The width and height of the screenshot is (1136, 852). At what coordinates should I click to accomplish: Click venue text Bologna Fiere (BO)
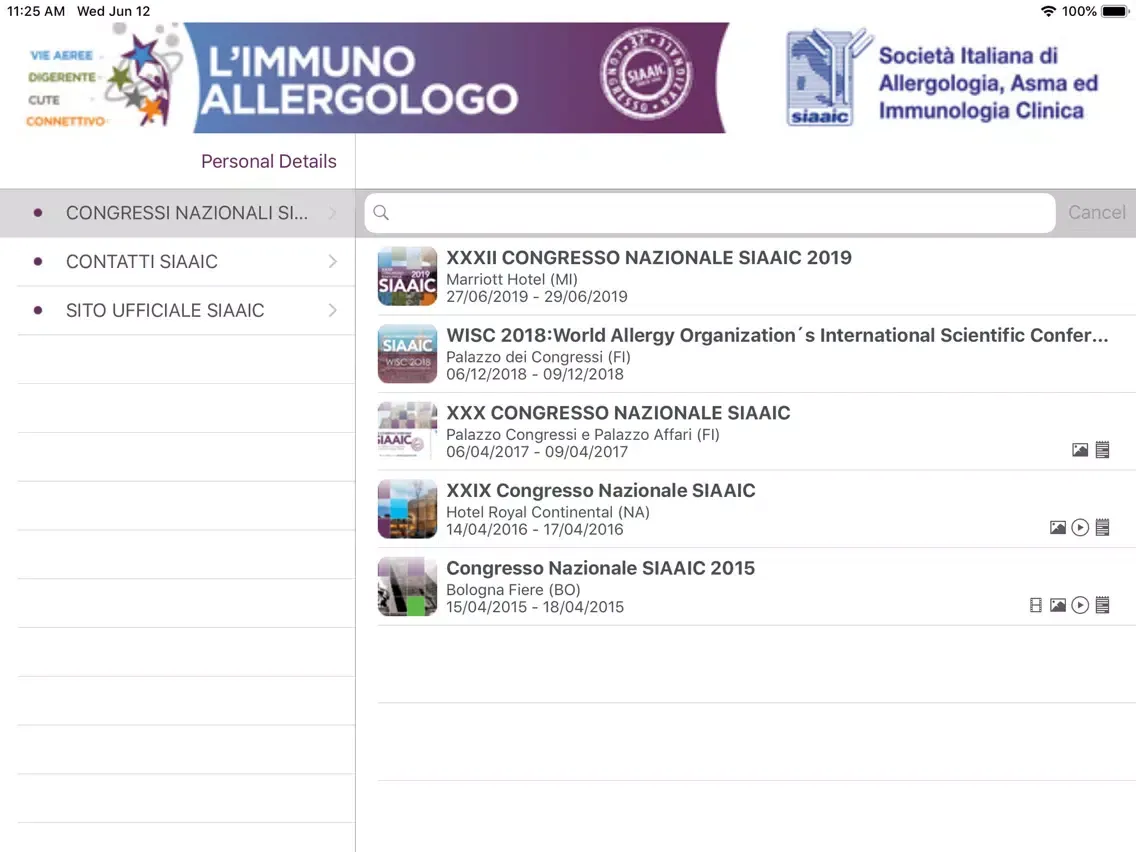pyautogui.click(x=514, y=589)
